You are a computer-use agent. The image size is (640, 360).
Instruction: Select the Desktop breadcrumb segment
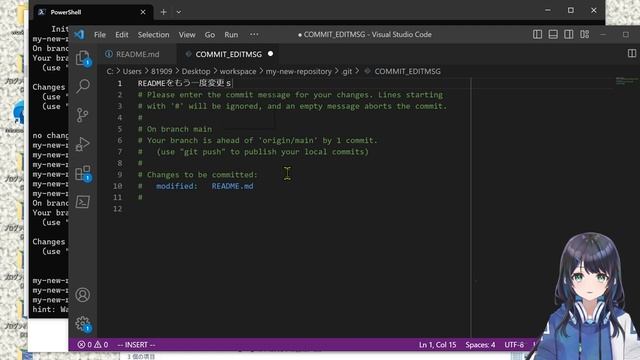[196, 71]
